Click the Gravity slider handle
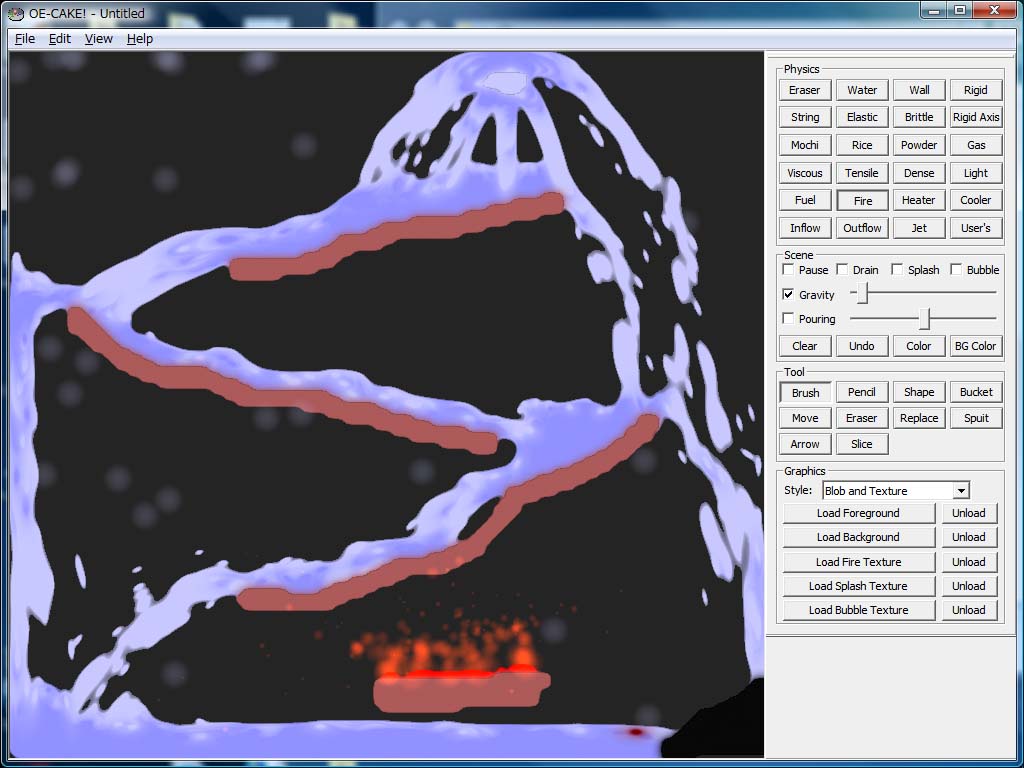 (x=863, y=293)
